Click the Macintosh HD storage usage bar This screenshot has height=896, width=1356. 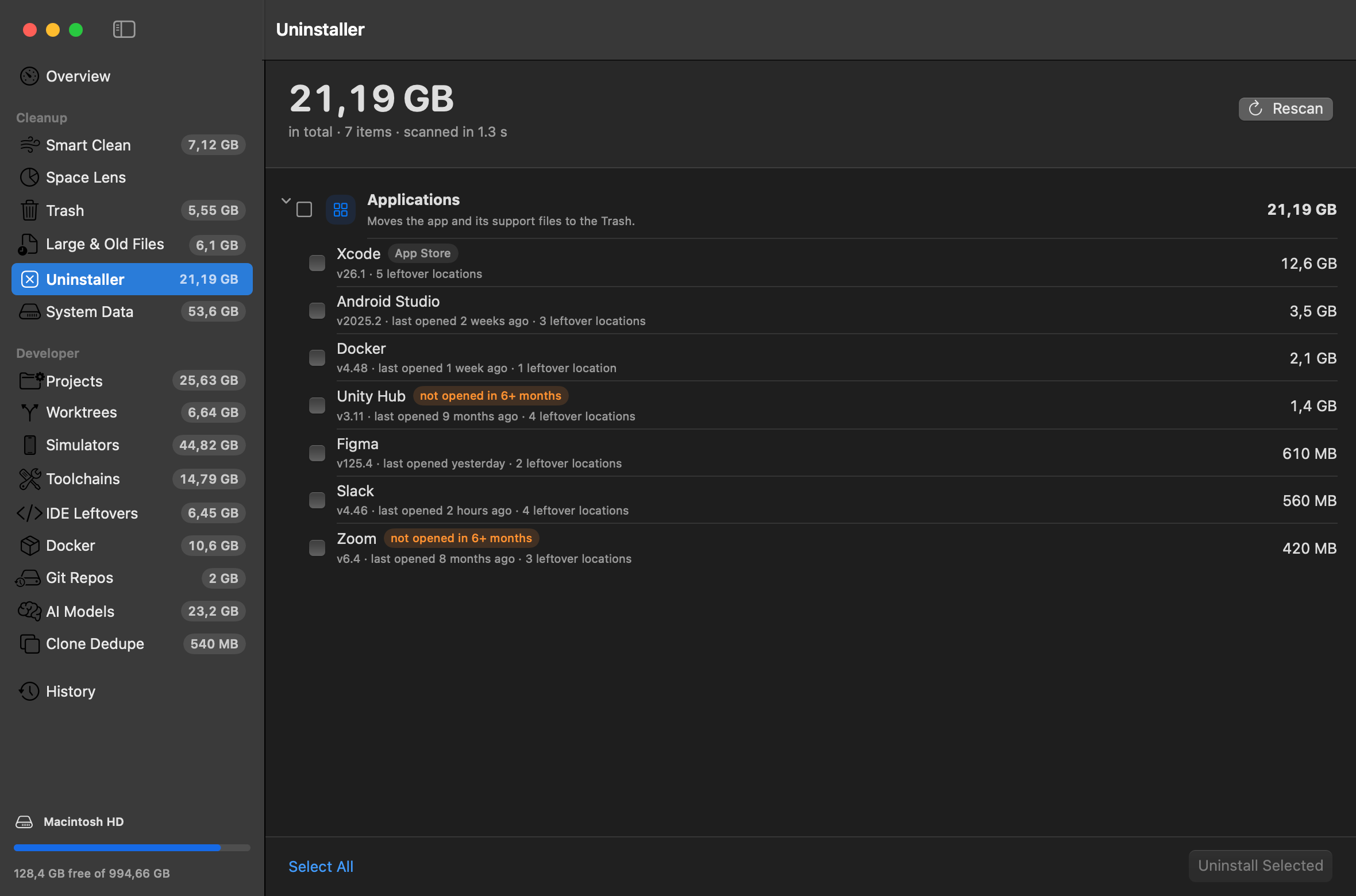[x=132, y=848]
